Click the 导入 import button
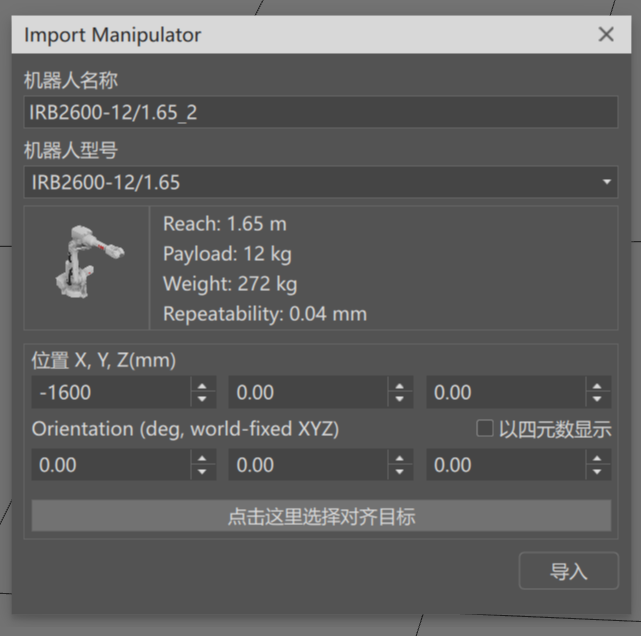The width and height of the screenshot is (641, 636). [569, 571]
